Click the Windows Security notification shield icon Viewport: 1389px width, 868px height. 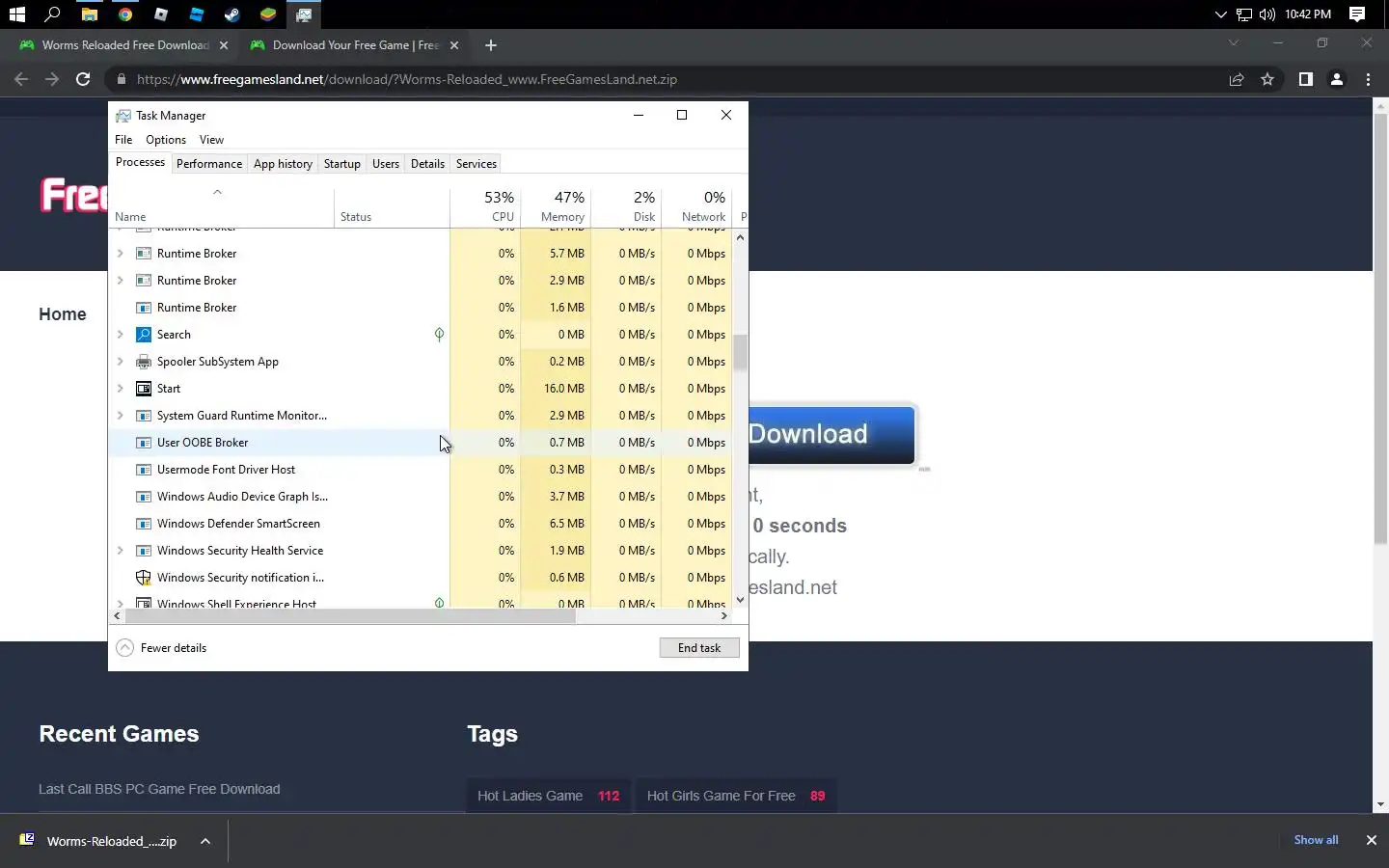point(144,578)
